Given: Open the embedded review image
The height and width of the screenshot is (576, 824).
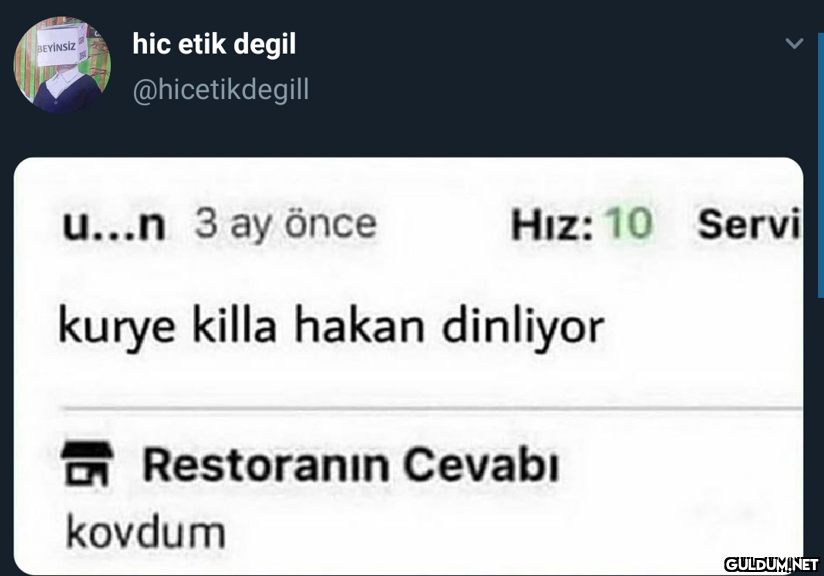Looking at the screenshot, I should click(x=408, y=366).
